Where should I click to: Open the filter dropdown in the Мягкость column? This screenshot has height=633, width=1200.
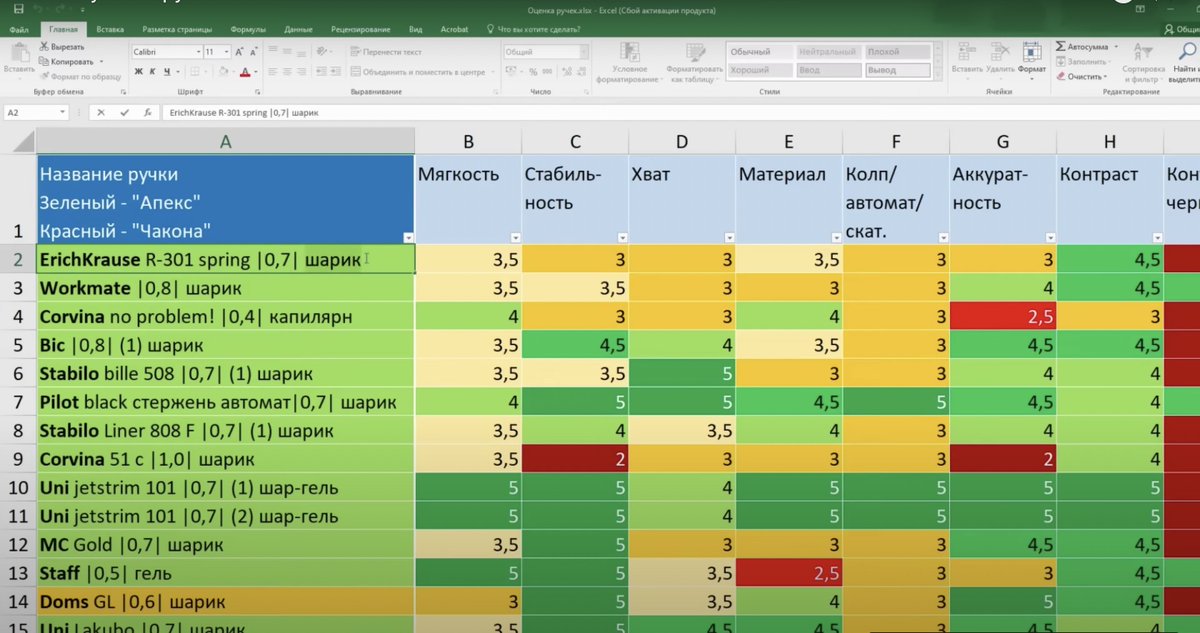[x=514, y=237]
